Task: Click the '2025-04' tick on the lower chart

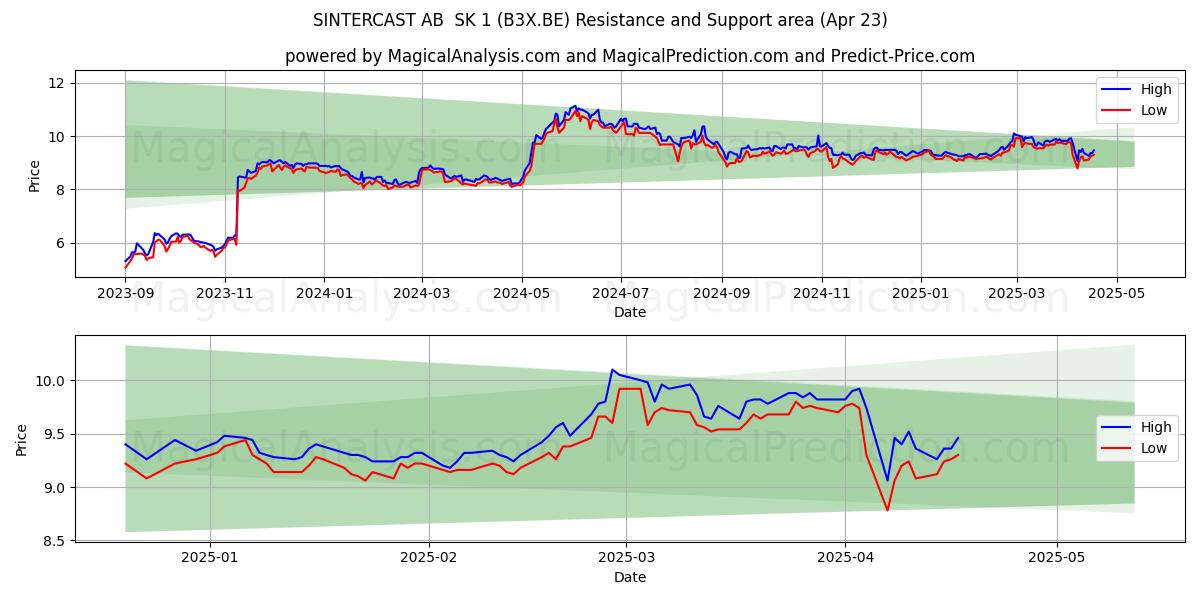Action: coord(845,559)
